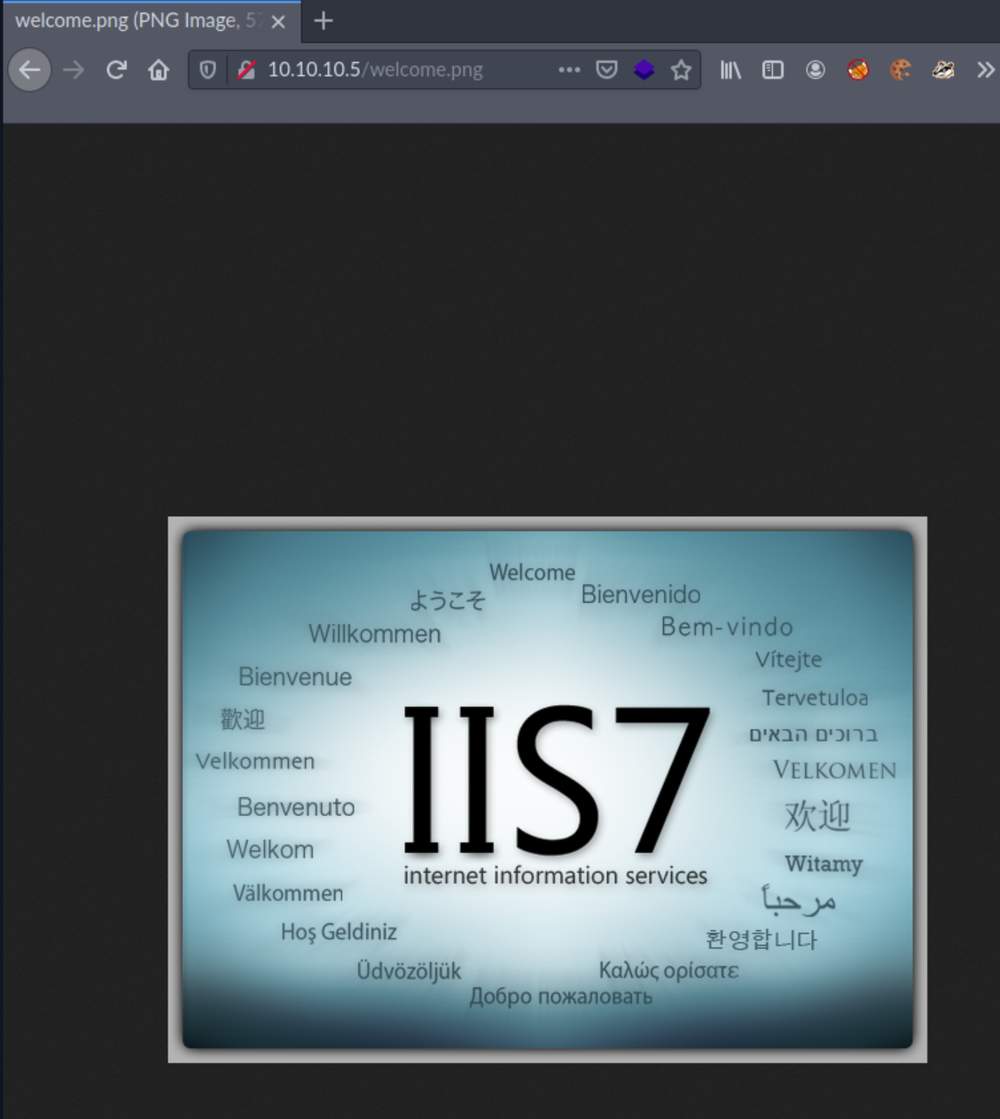Click the word 'Willkommen' in the image
The width and height of the screenshot is (1000, 1119).
(x=375, y=634)
